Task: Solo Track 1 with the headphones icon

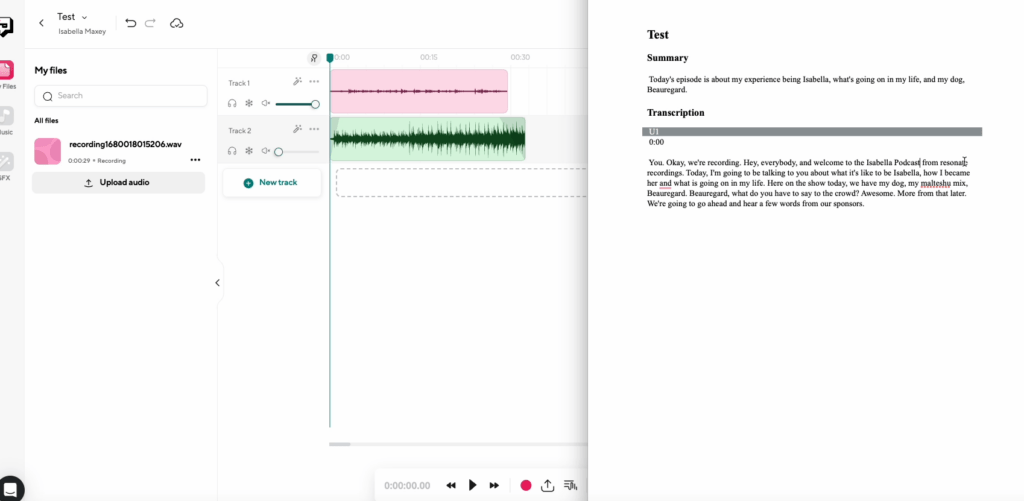Action: [232, 103]
